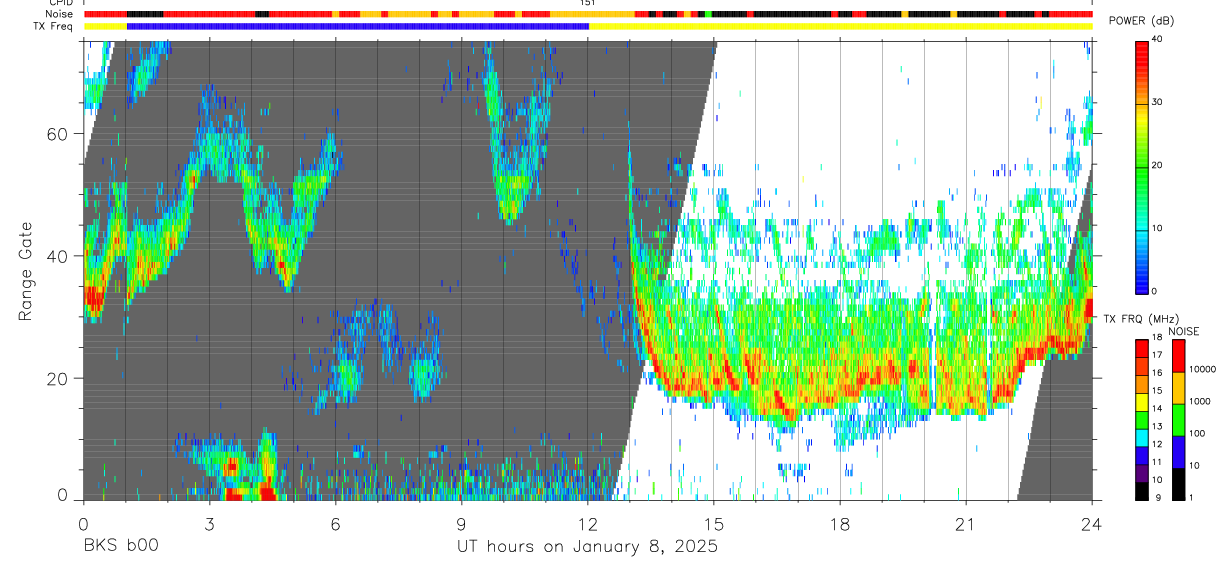Image resolution: width=1228 pixels, height=567 pixels.
Task: Click the 40 tick on Range Gate axis
Action: (60, 256)
